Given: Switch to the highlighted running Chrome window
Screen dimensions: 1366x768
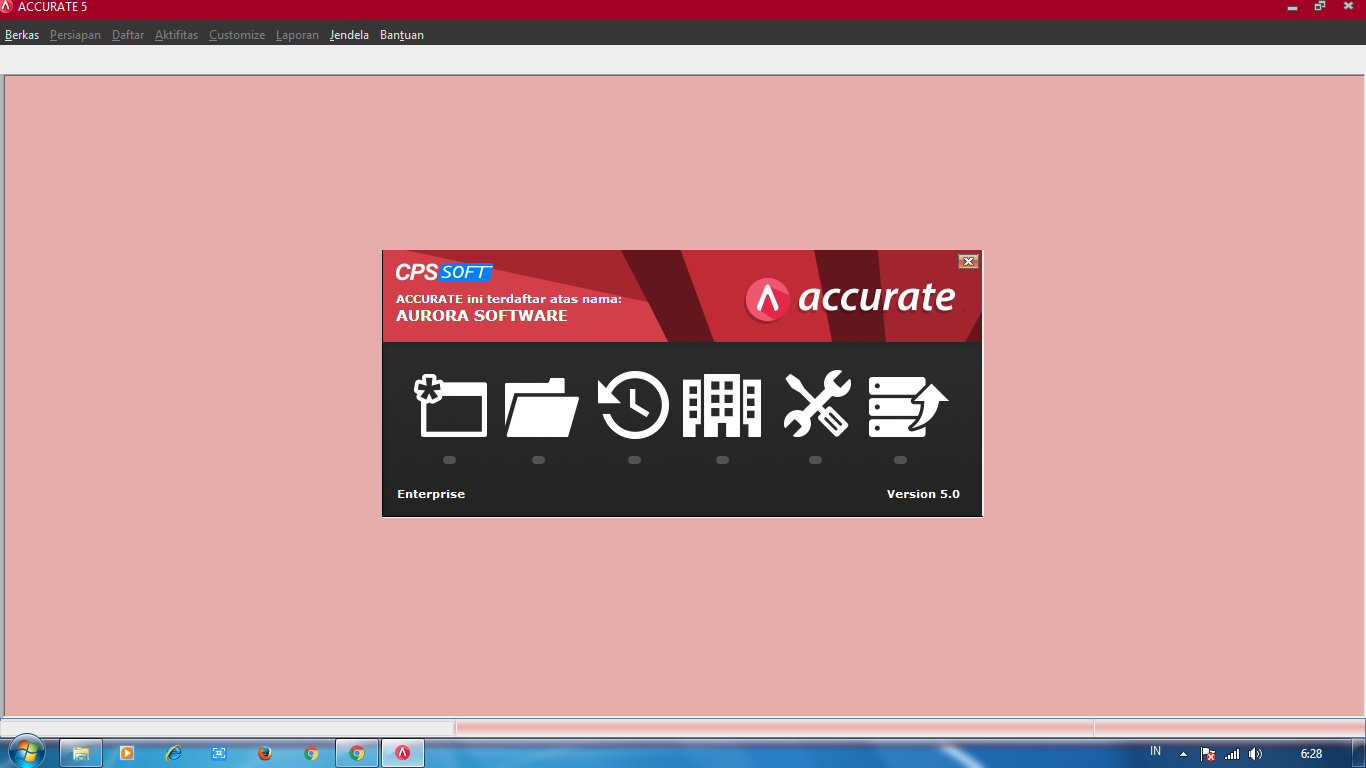Looking at the screenshot, I should (x=357, y=753).
